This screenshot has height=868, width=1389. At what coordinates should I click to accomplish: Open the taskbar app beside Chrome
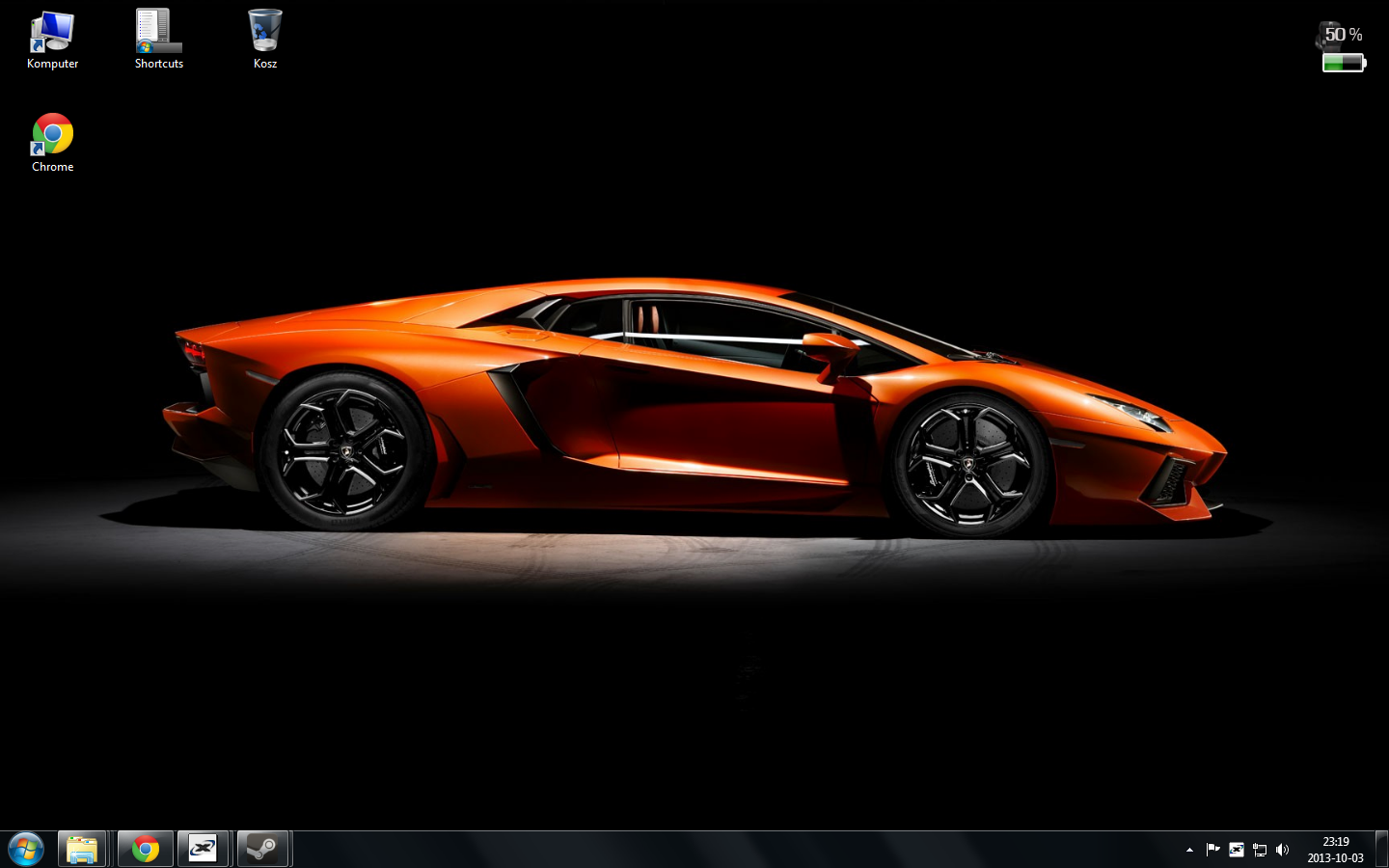click(x=204, y=850)
